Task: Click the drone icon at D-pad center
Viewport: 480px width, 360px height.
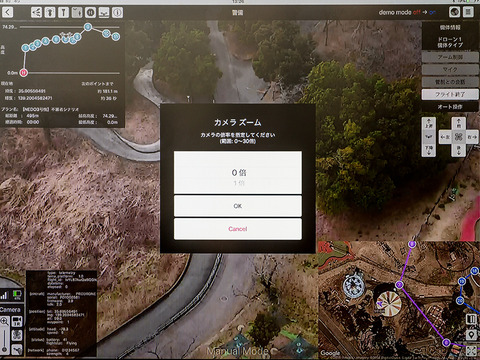Action: [x=459, y=137]
